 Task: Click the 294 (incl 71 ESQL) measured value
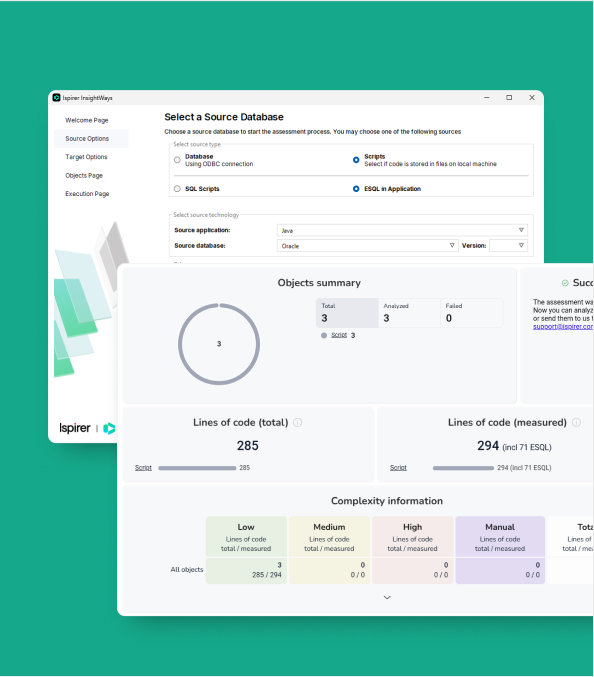(x=514, y=446)
